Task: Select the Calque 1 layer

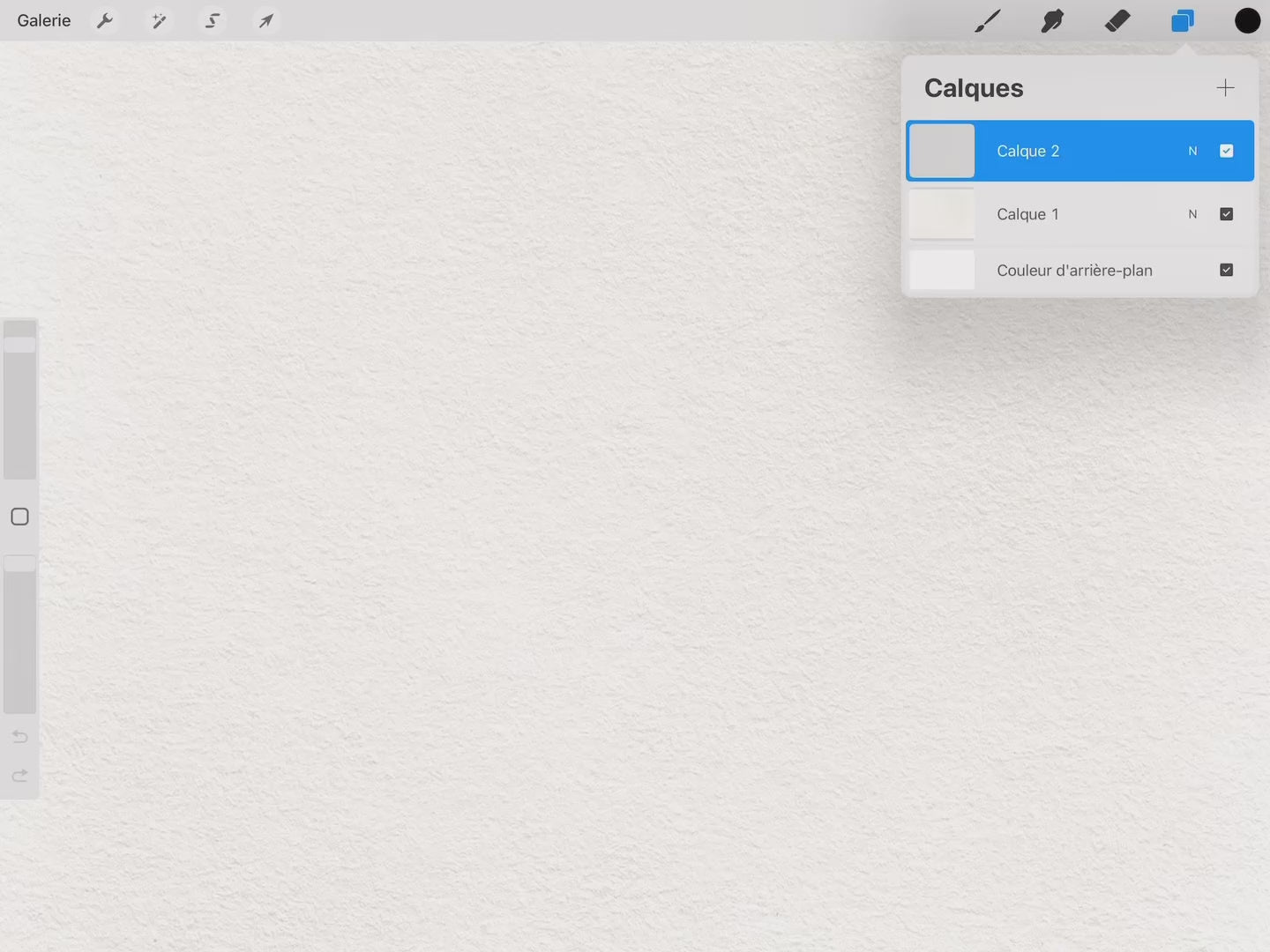Action: [1058, 214]
